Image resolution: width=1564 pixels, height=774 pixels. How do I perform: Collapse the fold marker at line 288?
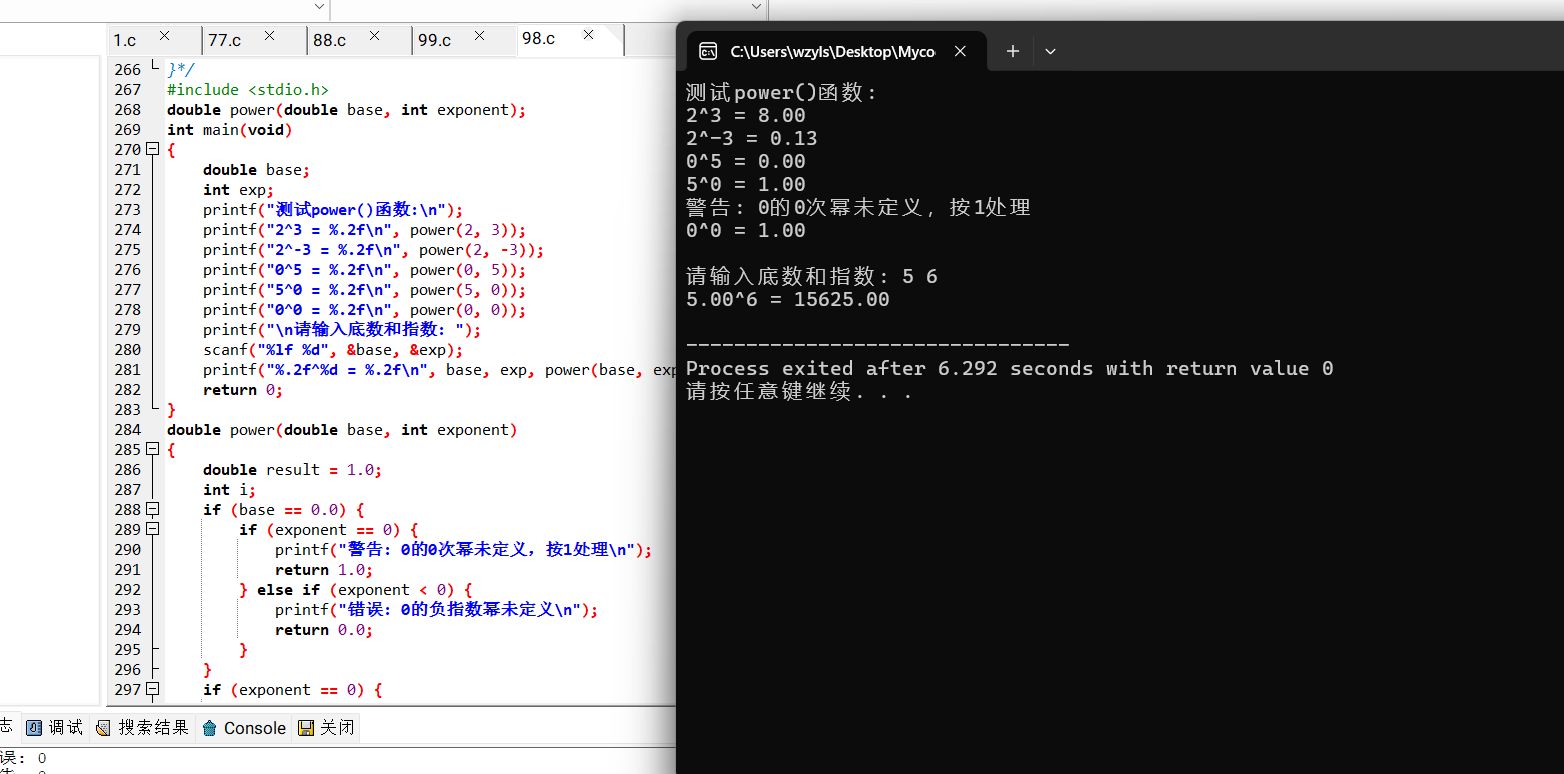[152, 510]
